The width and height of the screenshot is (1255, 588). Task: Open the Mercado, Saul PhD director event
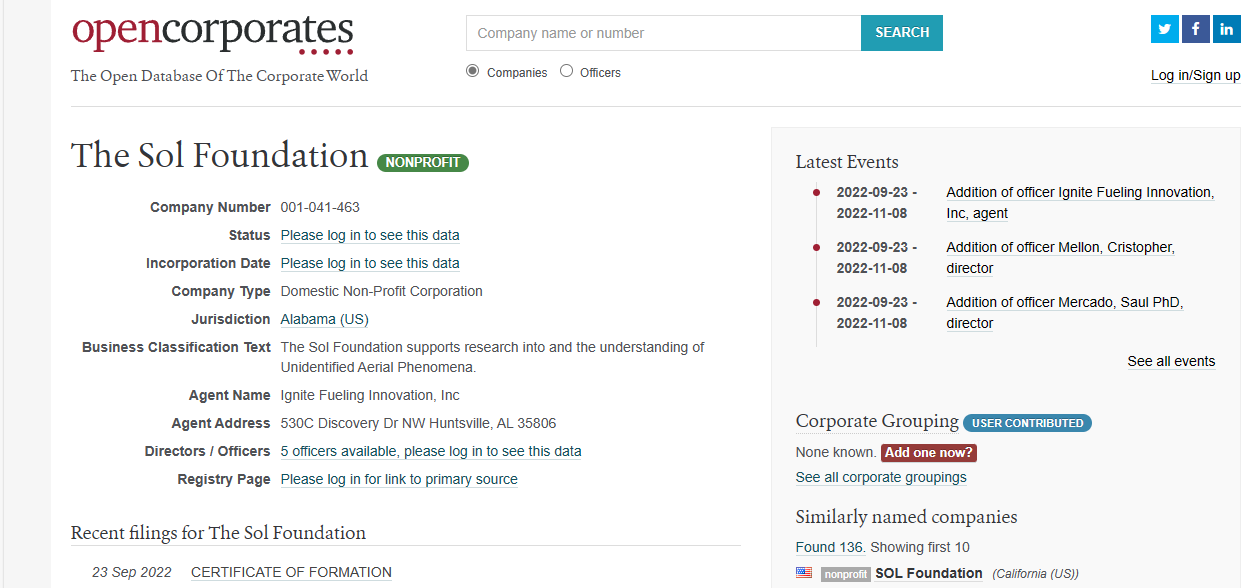tap(1064, 312)
